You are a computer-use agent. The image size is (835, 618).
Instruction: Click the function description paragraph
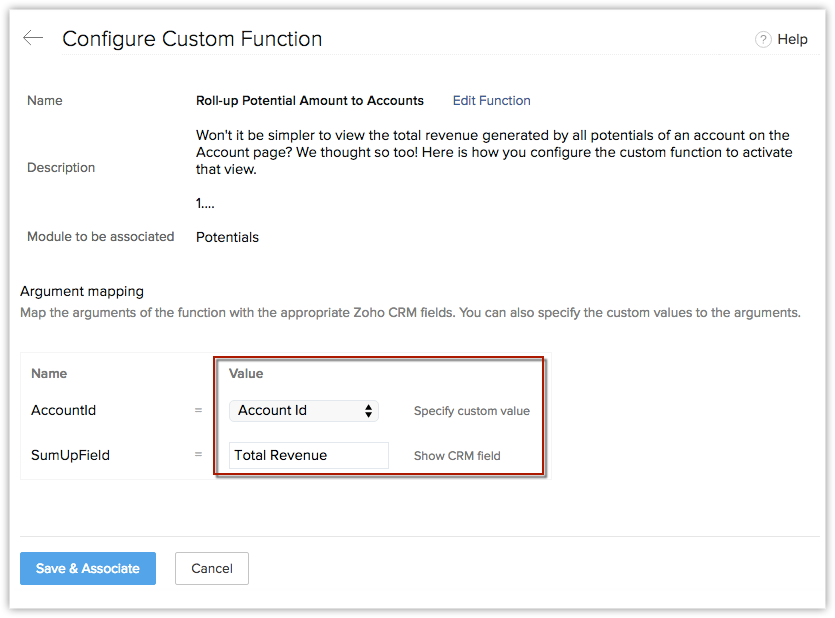(x=494, y=152)
